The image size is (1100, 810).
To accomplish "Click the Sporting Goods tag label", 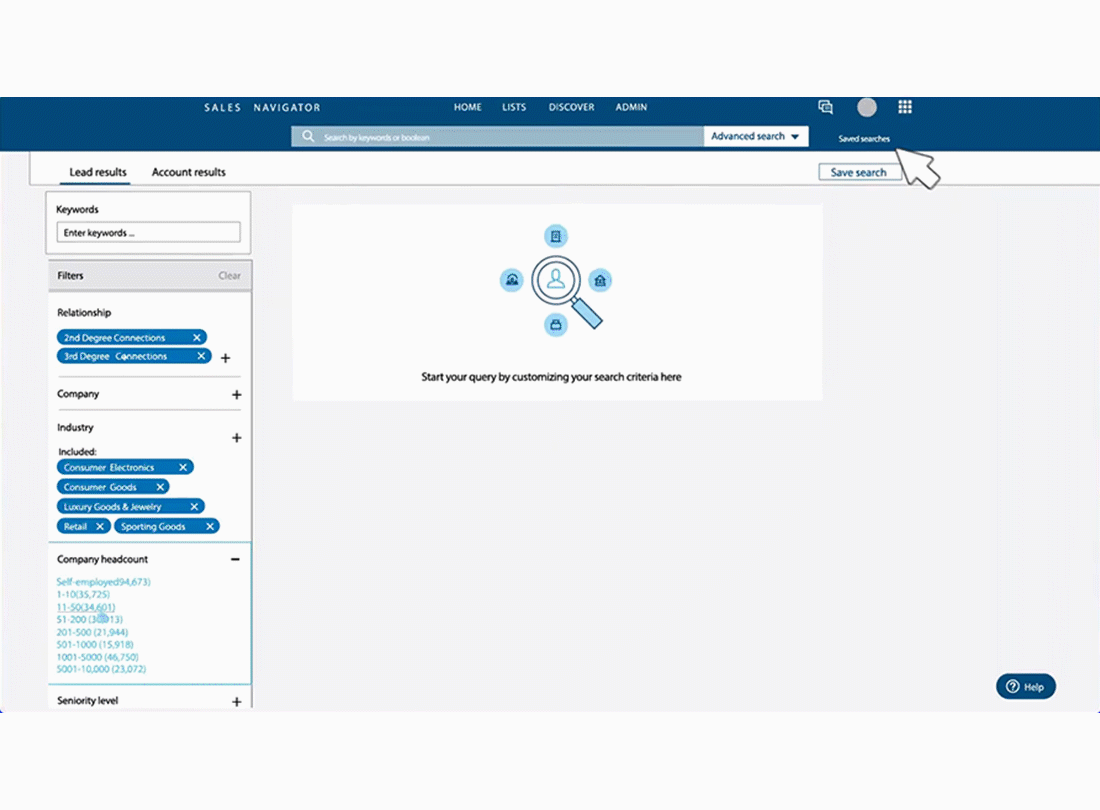I will pos(153,526).
